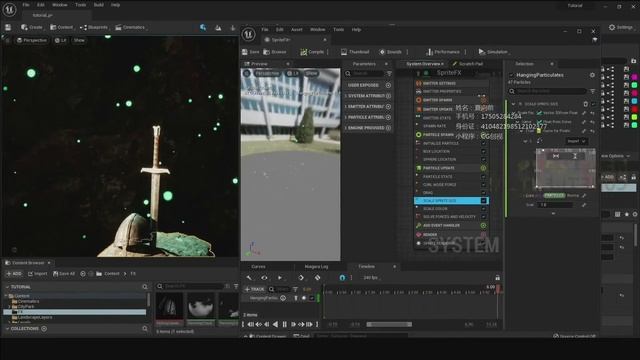This screenshot has height=360, width=640.
Task: Toggle the Sphere Location checkbox
Action: coord(483,159)
